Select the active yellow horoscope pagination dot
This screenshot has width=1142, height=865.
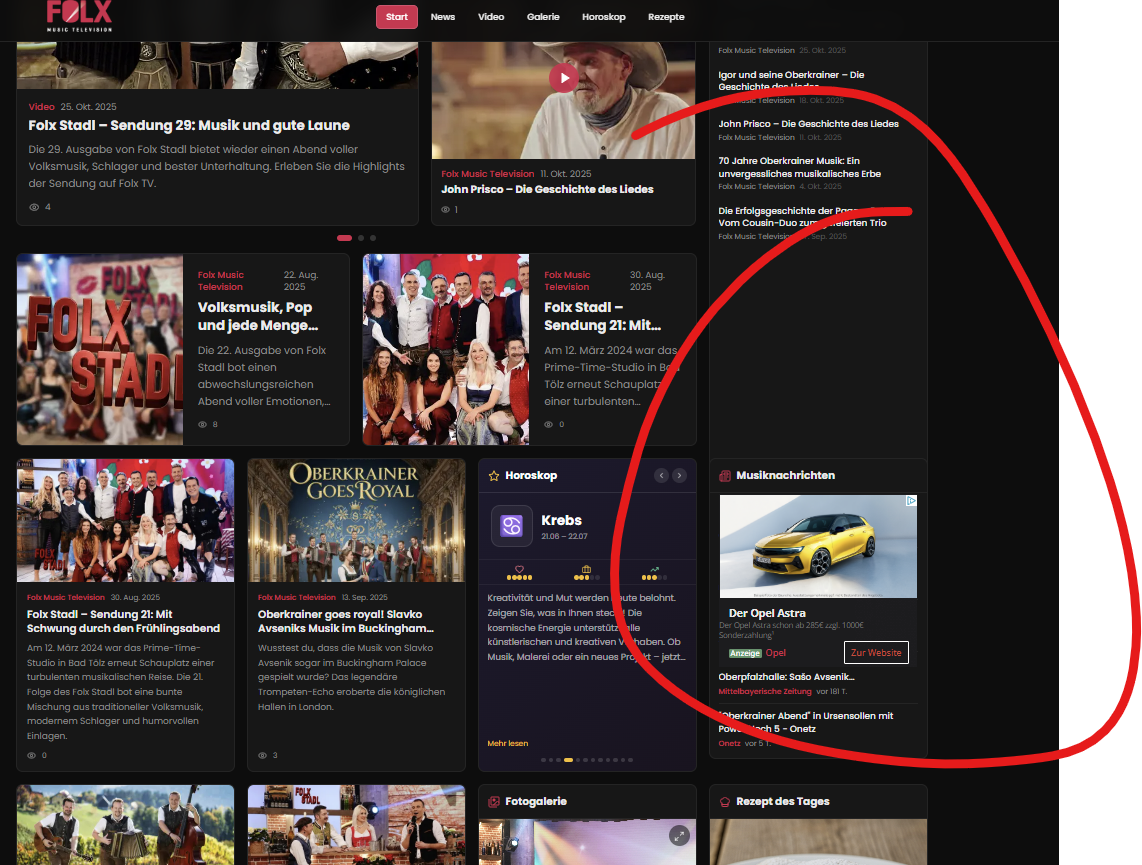pyautogui.click(x=568, y=760)
